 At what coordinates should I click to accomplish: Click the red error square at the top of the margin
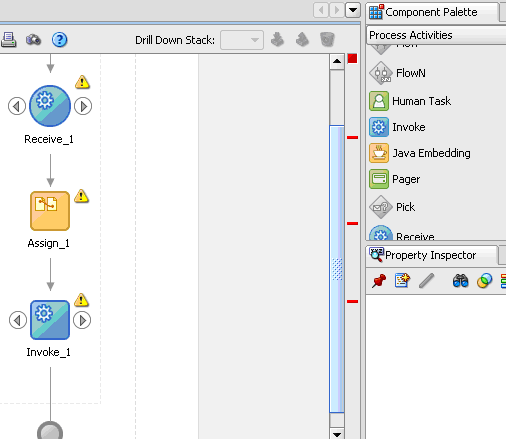(x=352, y=59)
